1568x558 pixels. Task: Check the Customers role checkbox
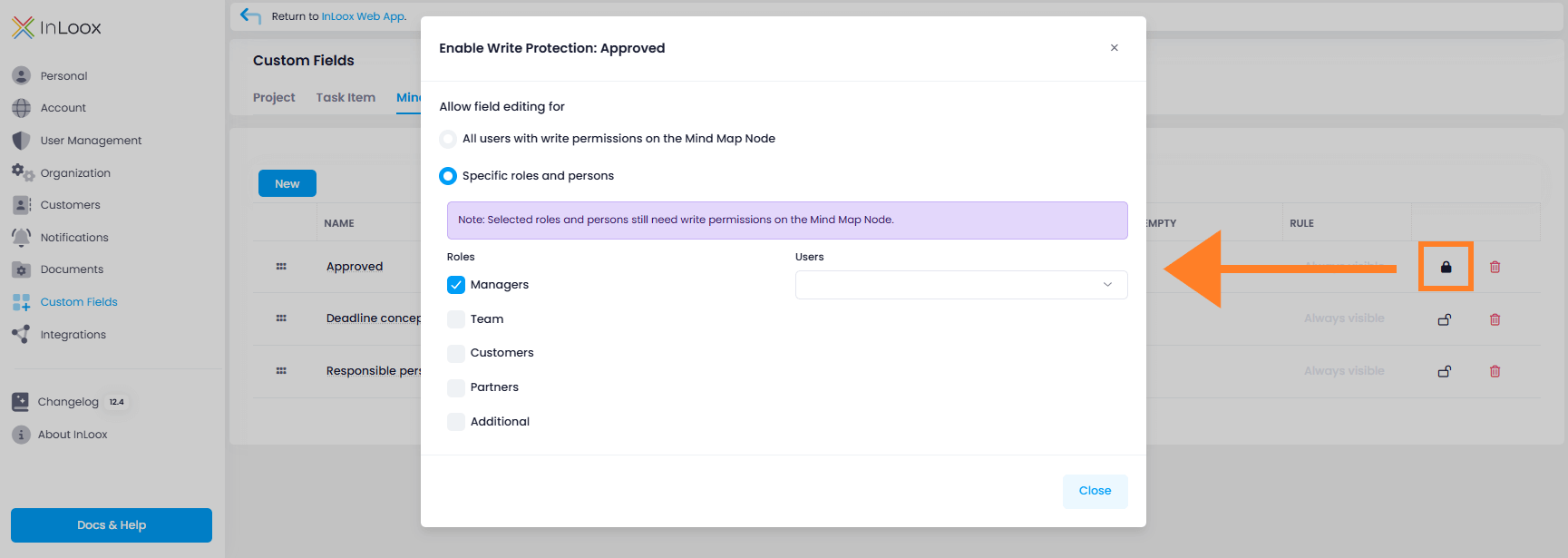[x=456, y=353]
